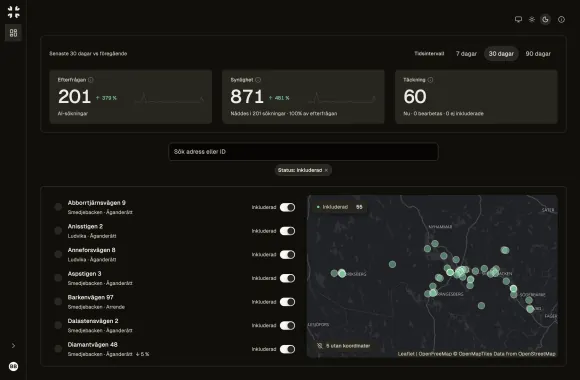Open the Täckning card showing 60
Viewport: 580px width, 380px height.
pos(476,97)
